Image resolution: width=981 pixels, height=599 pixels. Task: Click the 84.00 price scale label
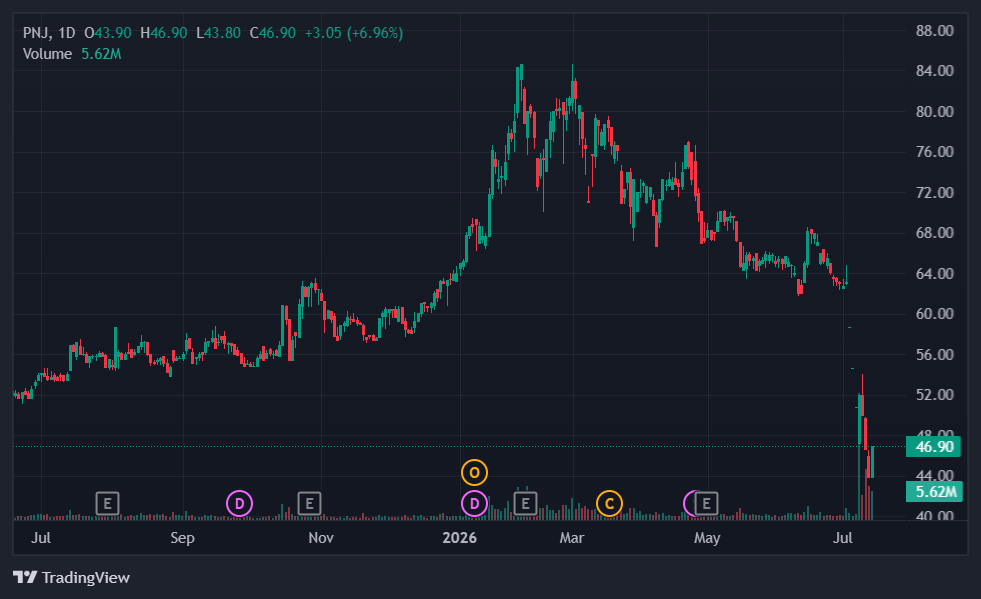[x=935, y=71]
